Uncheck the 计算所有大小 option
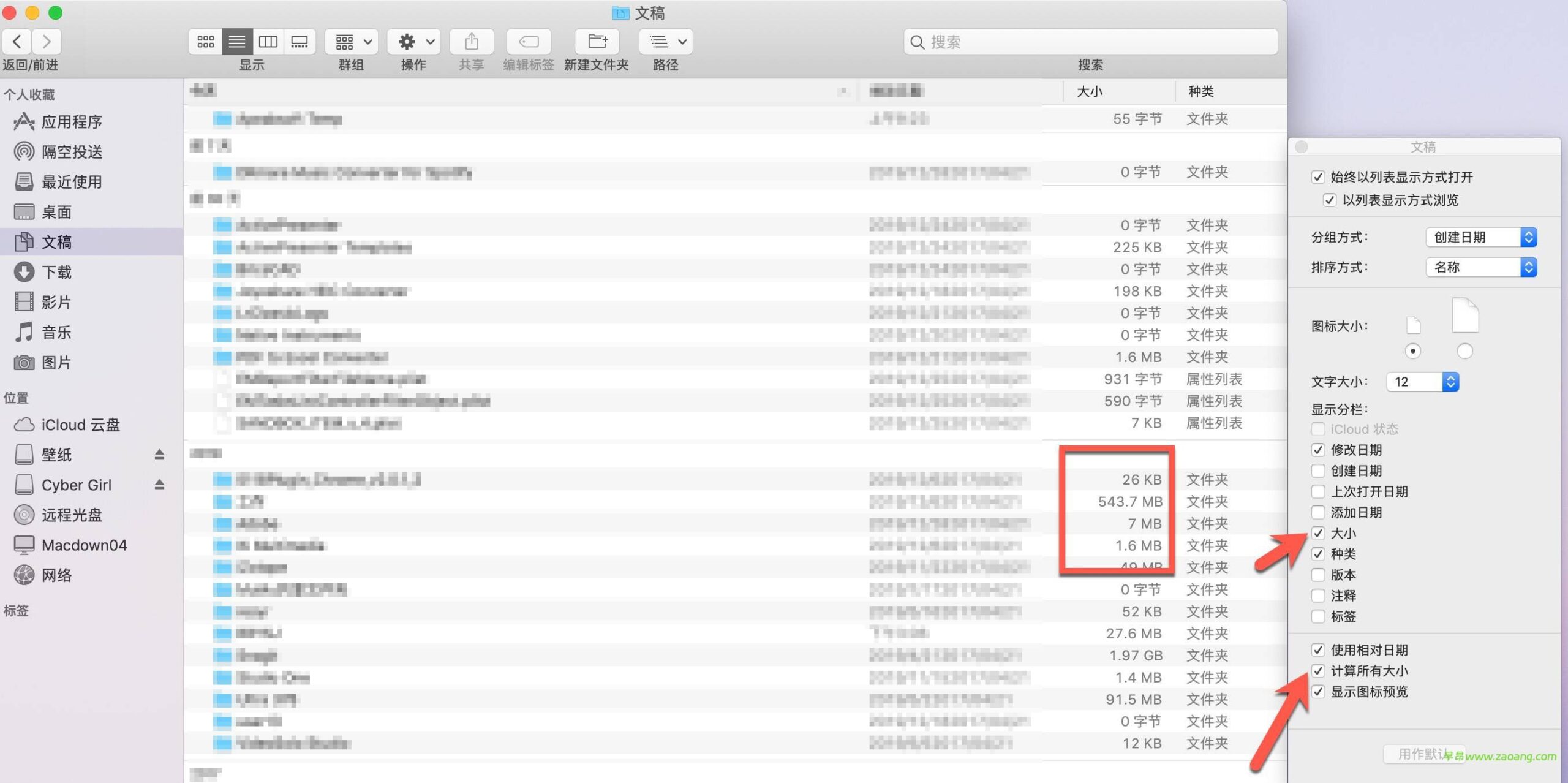Viewport: 1568px width, 783px height. tap(1318, 671)
